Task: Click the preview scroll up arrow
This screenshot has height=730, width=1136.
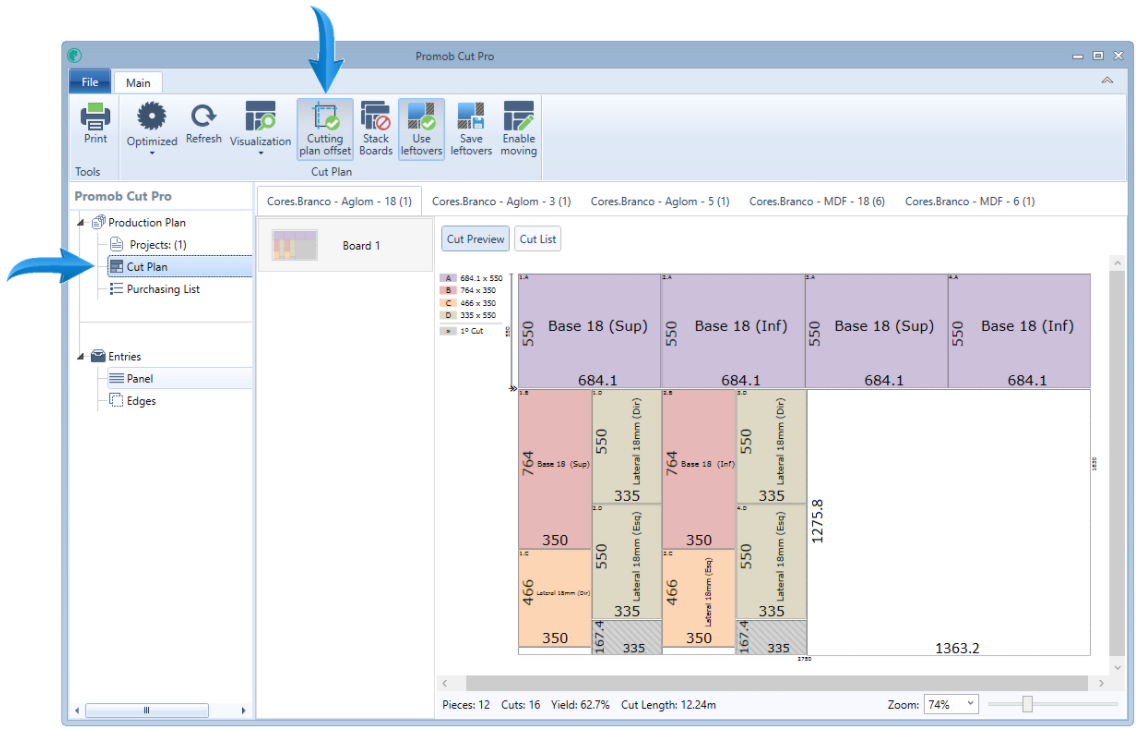Action: (1117, 263)
